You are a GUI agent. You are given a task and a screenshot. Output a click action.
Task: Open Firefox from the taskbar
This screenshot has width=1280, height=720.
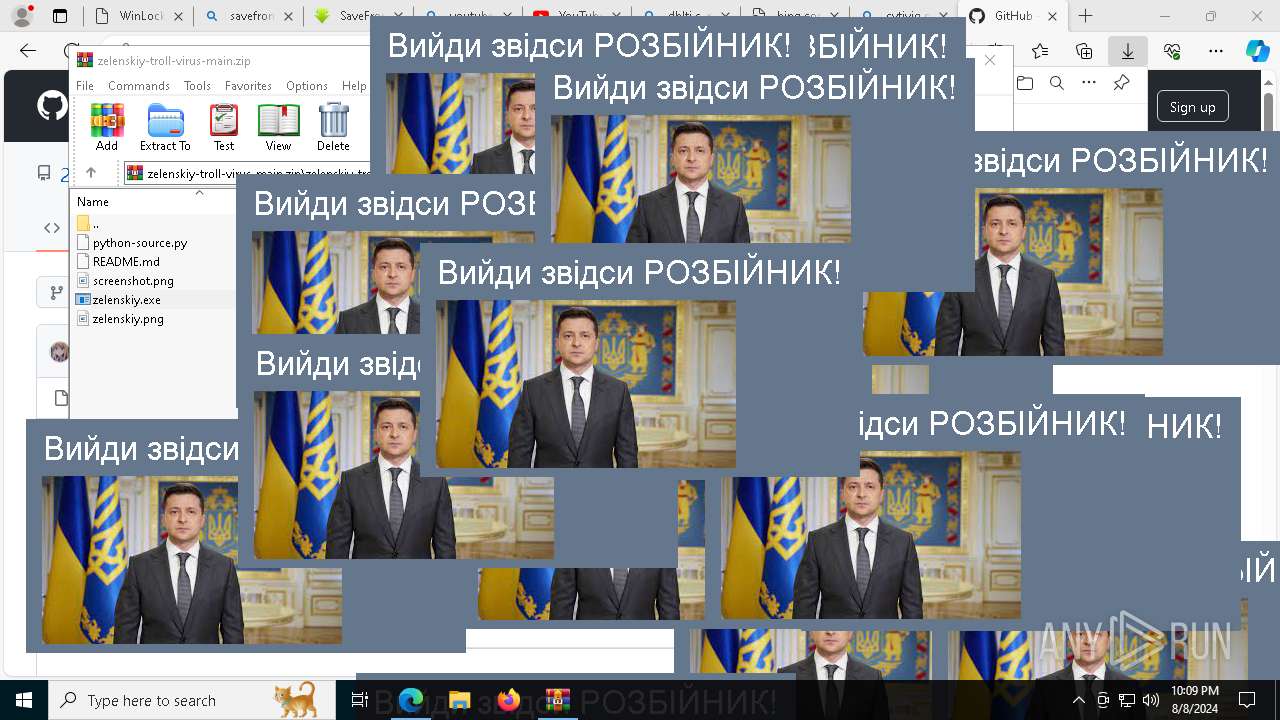tap(508, 700)
